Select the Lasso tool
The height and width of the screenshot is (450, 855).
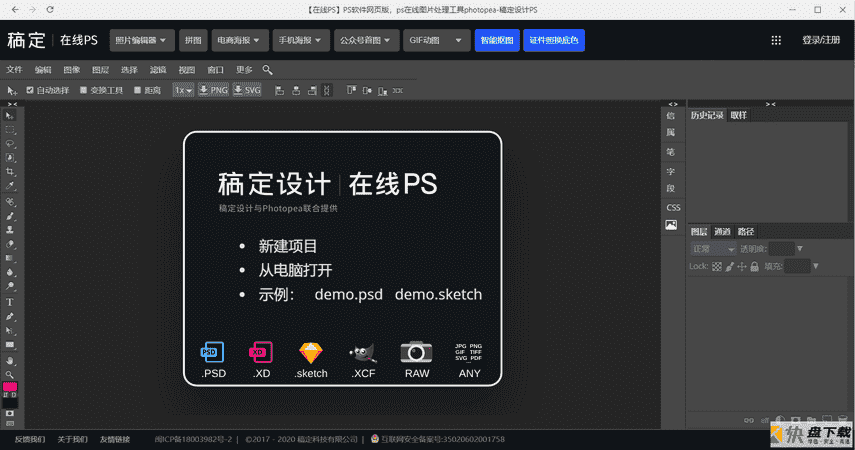[10, 144]
